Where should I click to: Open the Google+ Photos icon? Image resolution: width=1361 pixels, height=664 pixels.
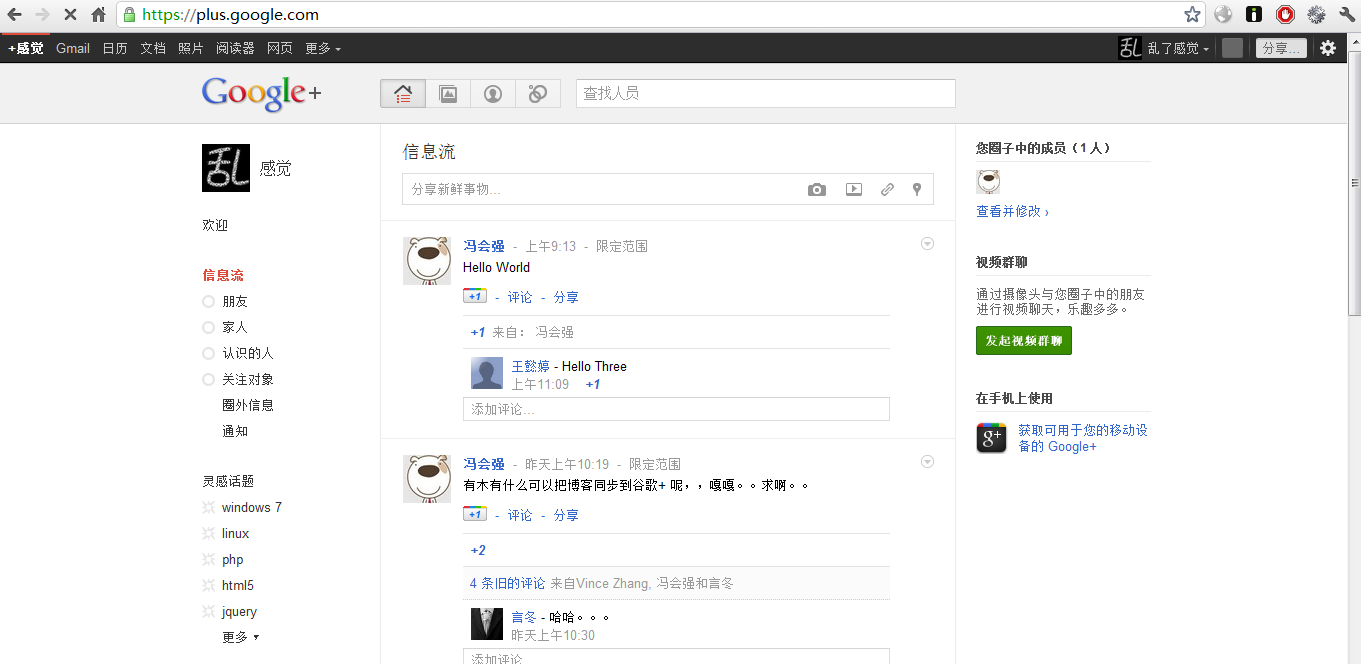[448, 94]
